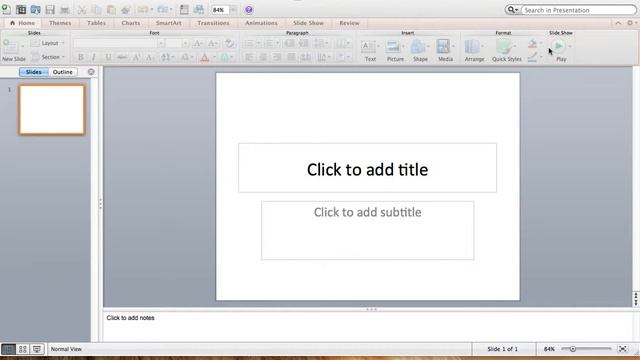Click the Decrease Font Size icon
The height and width of the screenshot is (360, 640).
click(213, 43)
